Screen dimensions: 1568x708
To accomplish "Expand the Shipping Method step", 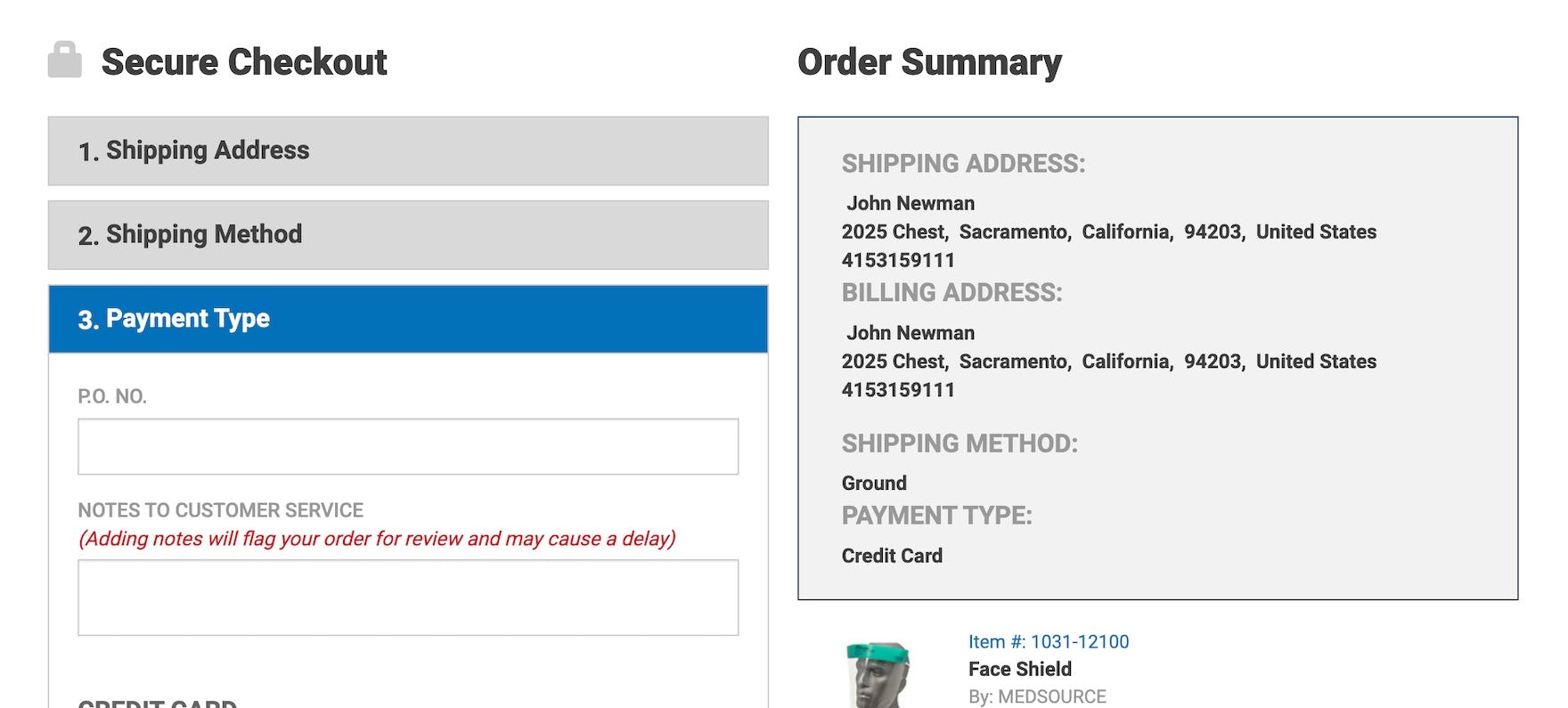I will coord(407,235).
